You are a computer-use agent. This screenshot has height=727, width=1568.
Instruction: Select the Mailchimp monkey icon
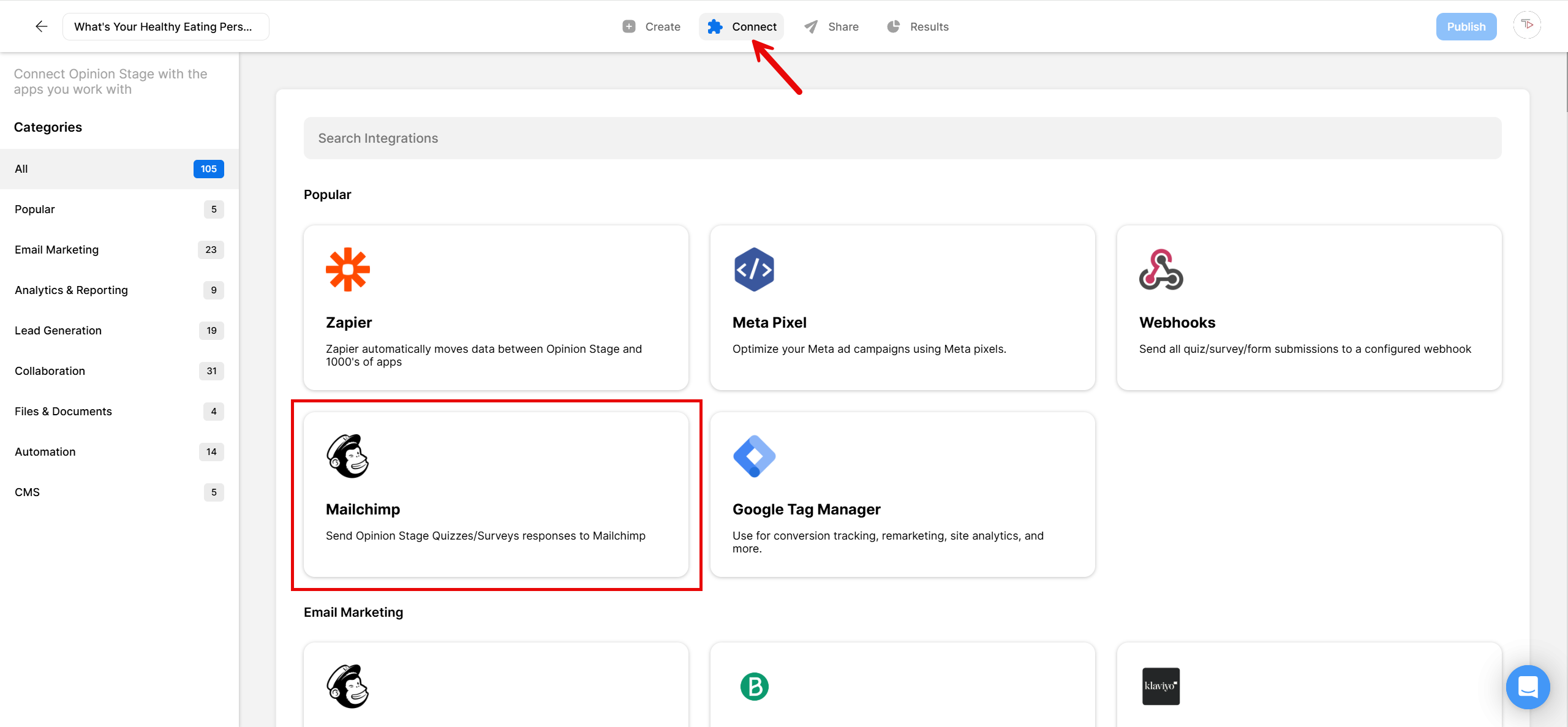(347, 456)
